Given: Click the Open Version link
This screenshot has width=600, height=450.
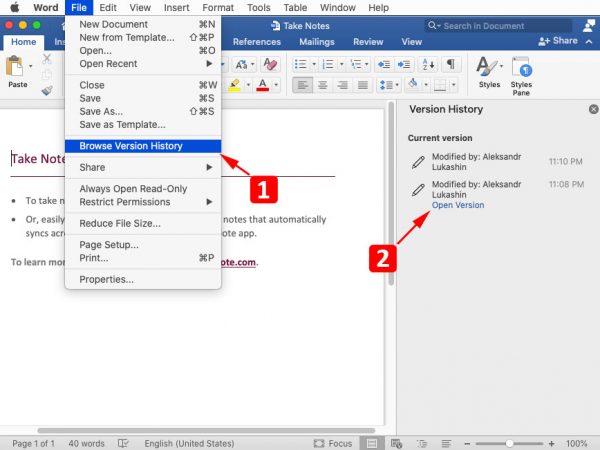Looking at the screenshot, I should tap(457, 205).
